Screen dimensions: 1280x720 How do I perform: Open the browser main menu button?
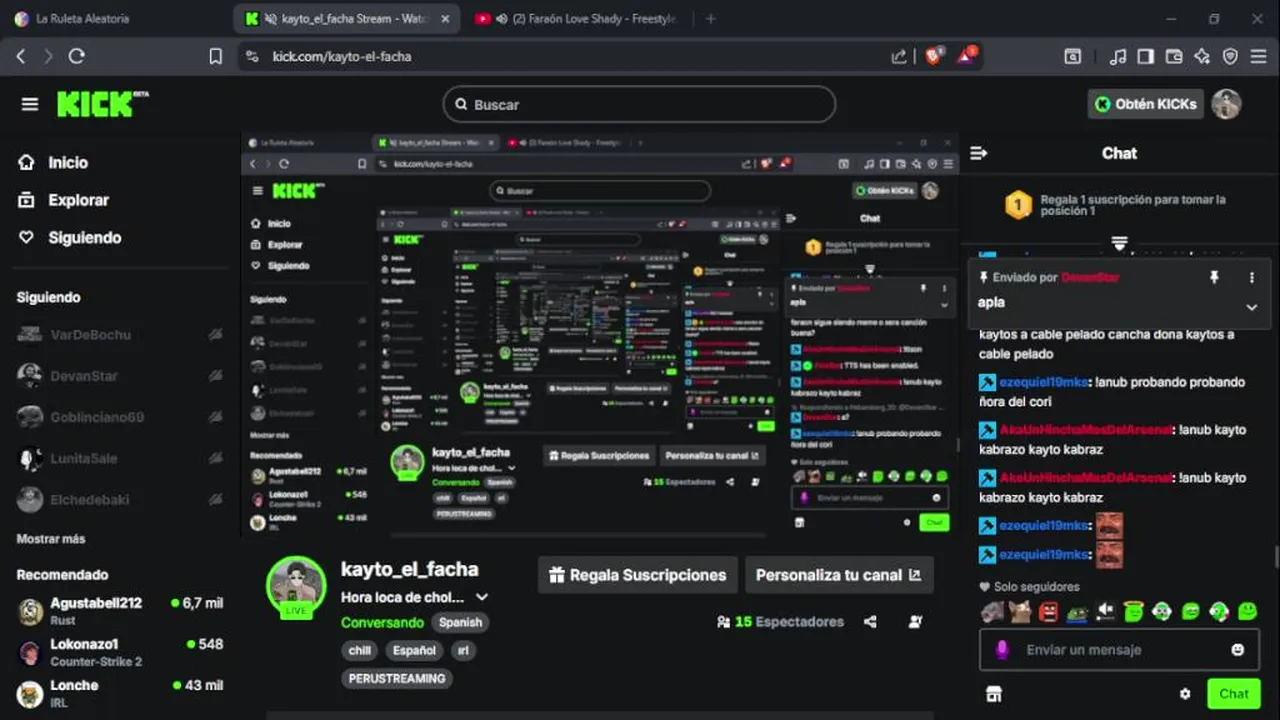1258,57
